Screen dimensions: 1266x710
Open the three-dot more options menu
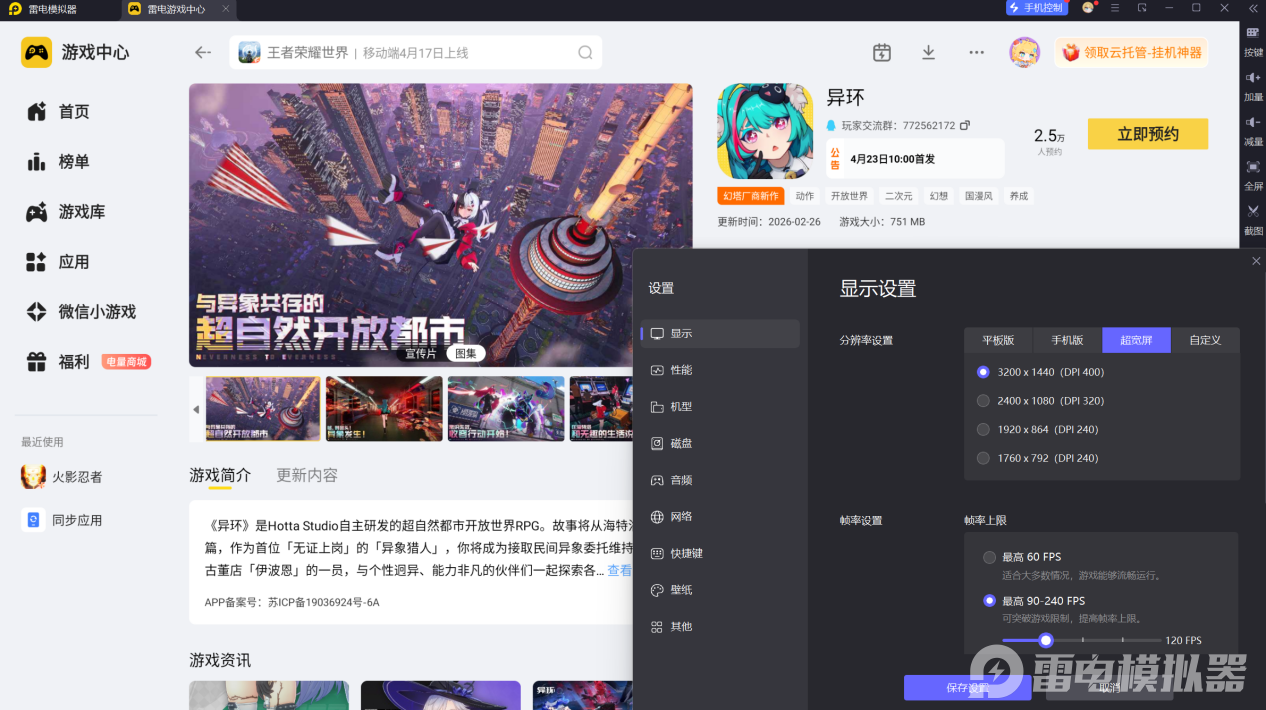[976, 53]
